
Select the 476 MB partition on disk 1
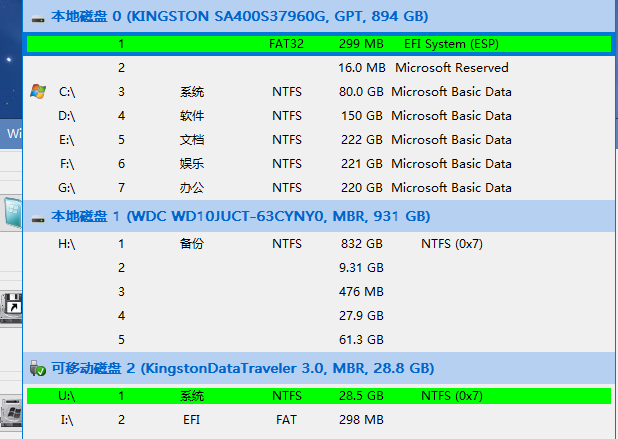pos(318,292)
